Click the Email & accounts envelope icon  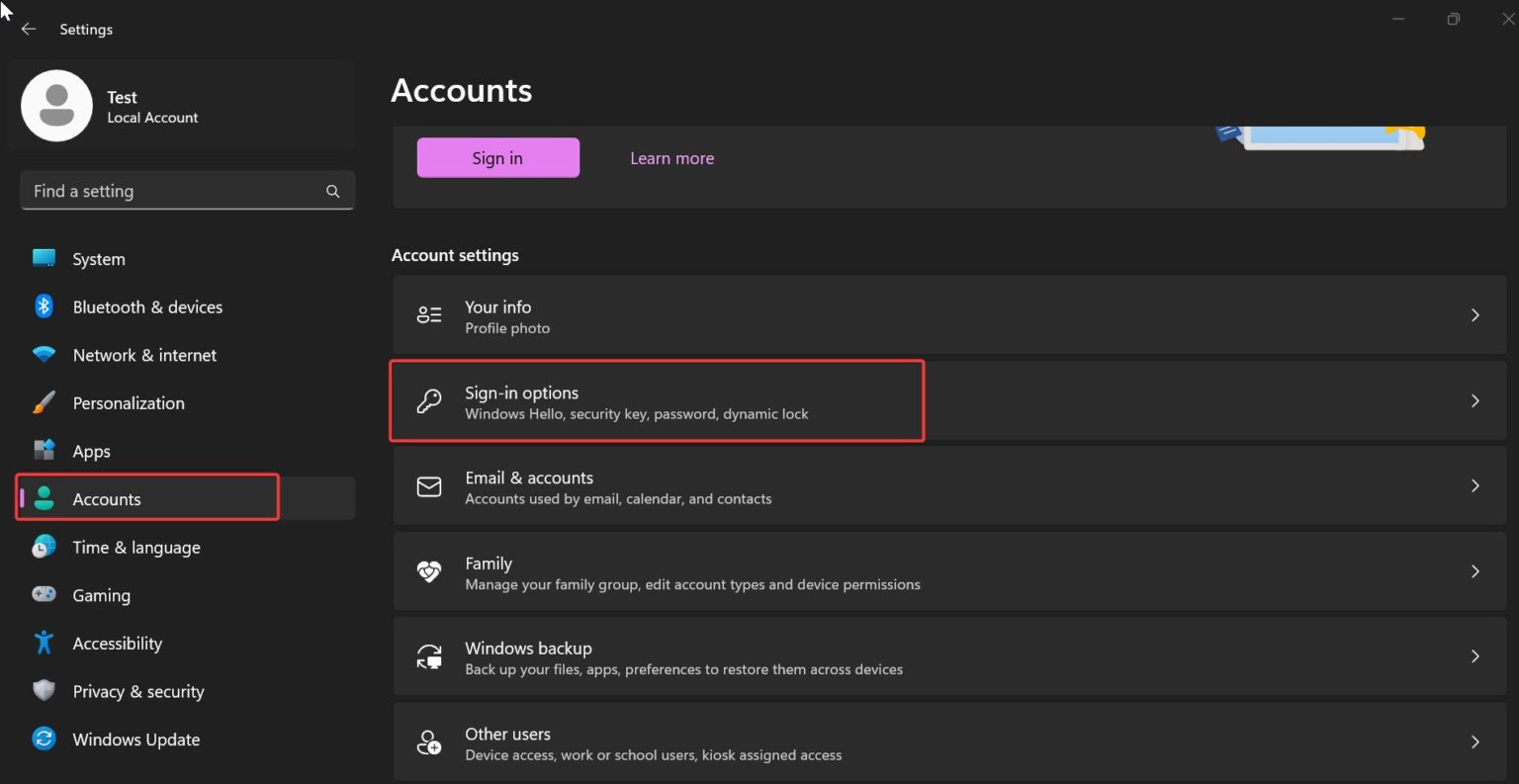click(428, 485)
